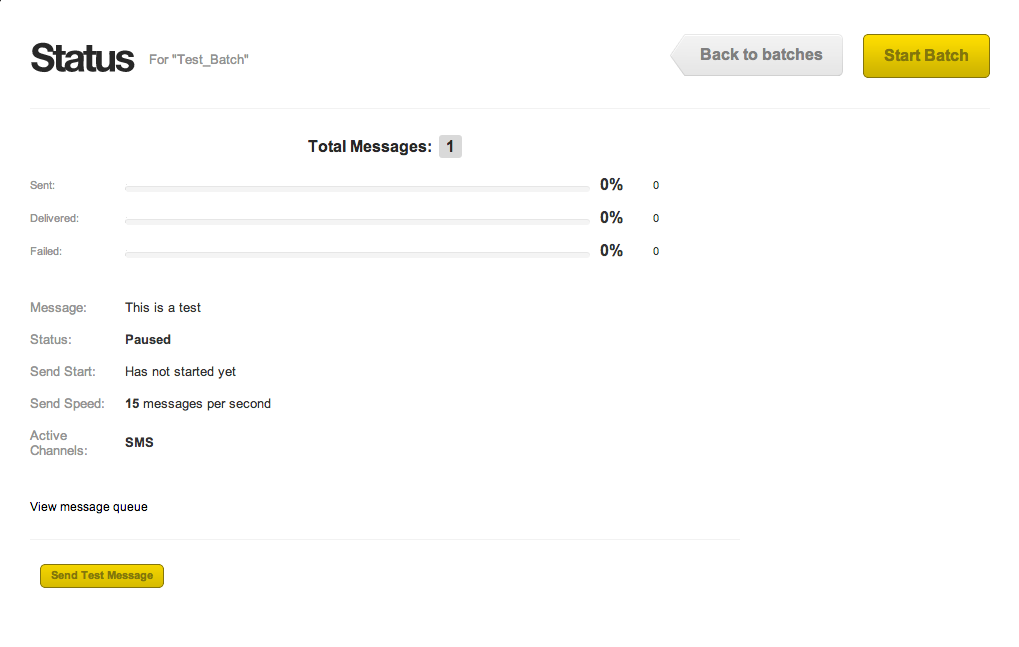The height and width of the screenshot is (647, 1019).
Task: Click the Sent 0% percentage
Action: click(x=611, y=185)
